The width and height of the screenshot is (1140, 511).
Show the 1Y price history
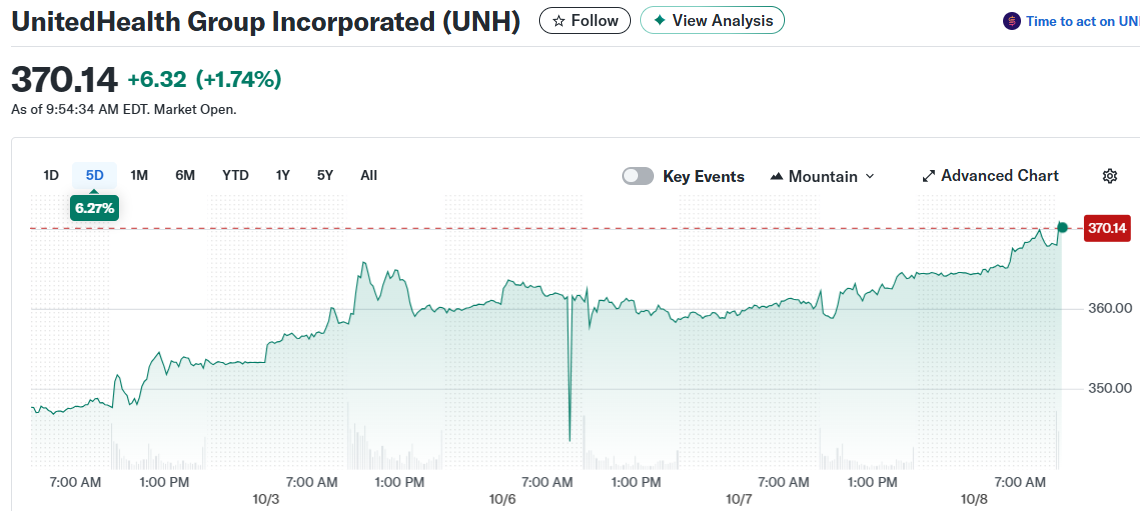pos(283,175)
